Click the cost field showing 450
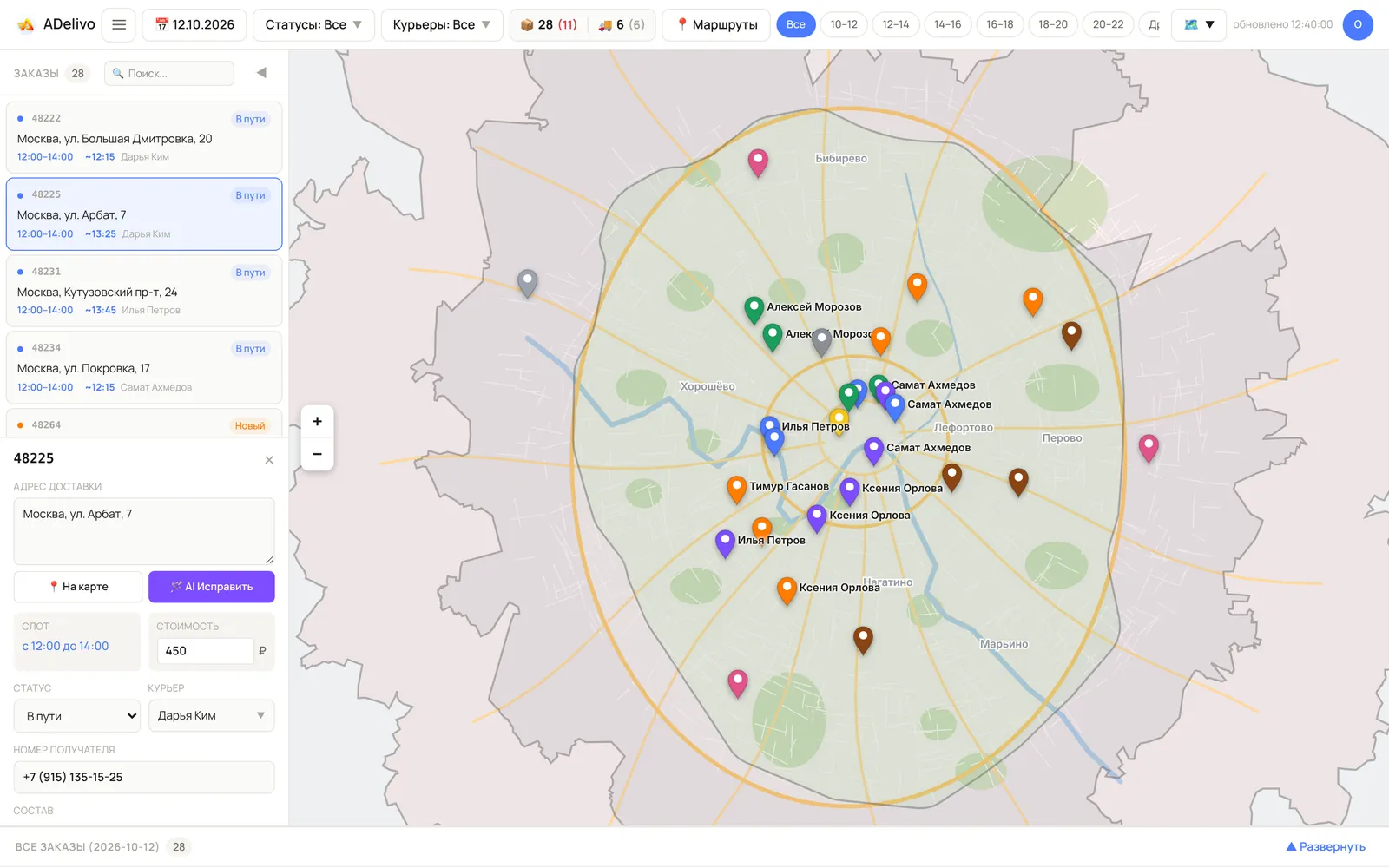 tap(206, 651)
